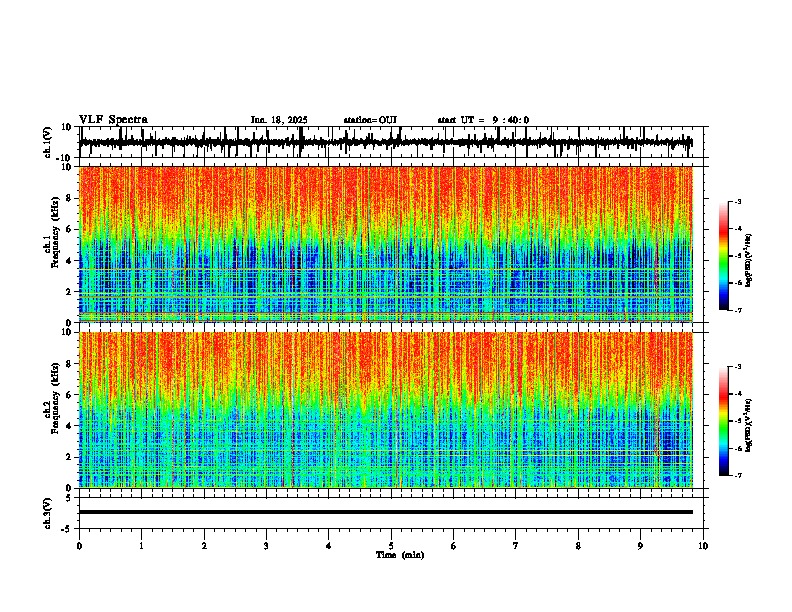Click the ch.1 colorbar log(PSD) label

748,261
